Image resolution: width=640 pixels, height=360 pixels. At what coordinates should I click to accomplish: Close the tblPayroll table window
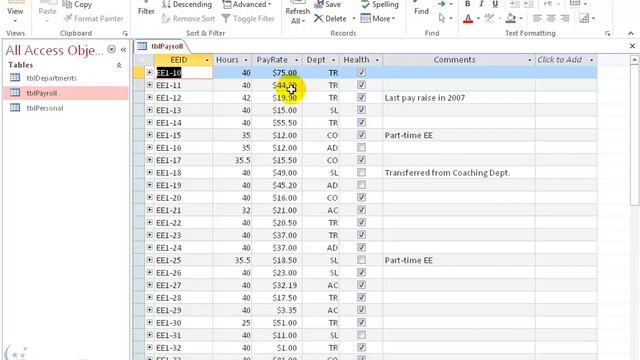coord(632,46)
